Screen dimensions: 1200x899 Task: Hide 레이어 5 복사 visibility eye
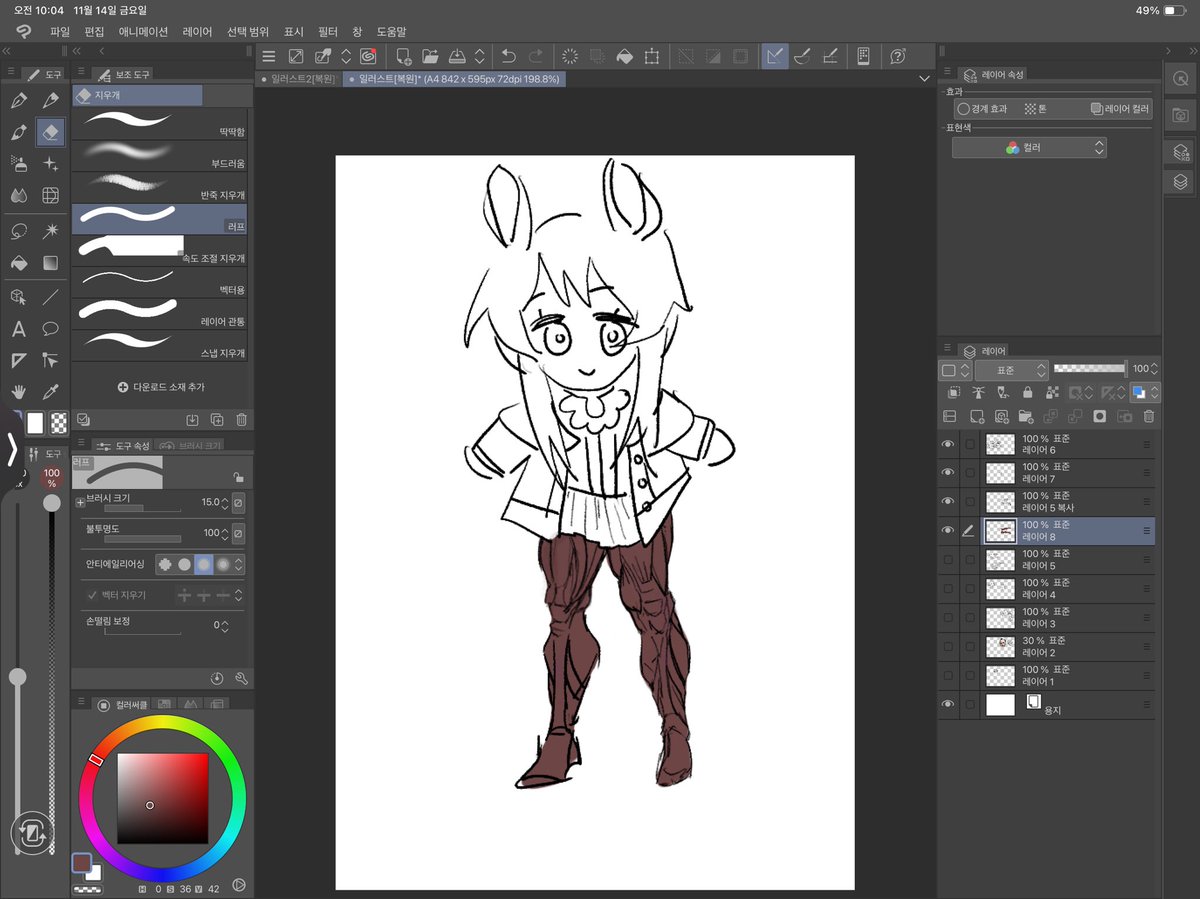(x=948, y=502)
